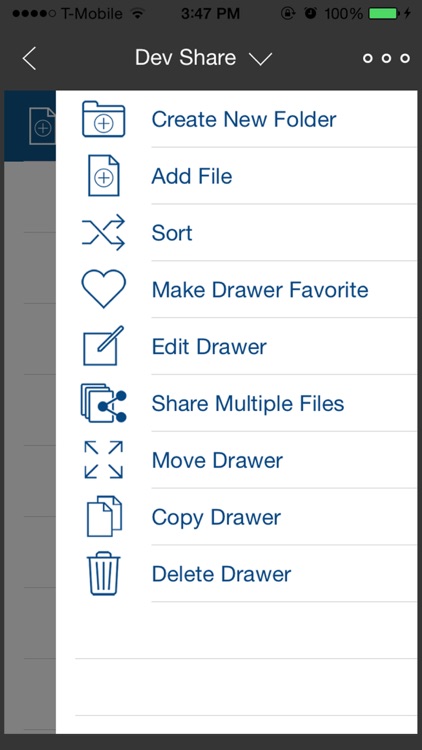
Task: Open the Dev Share title
Action: (186, 58)
